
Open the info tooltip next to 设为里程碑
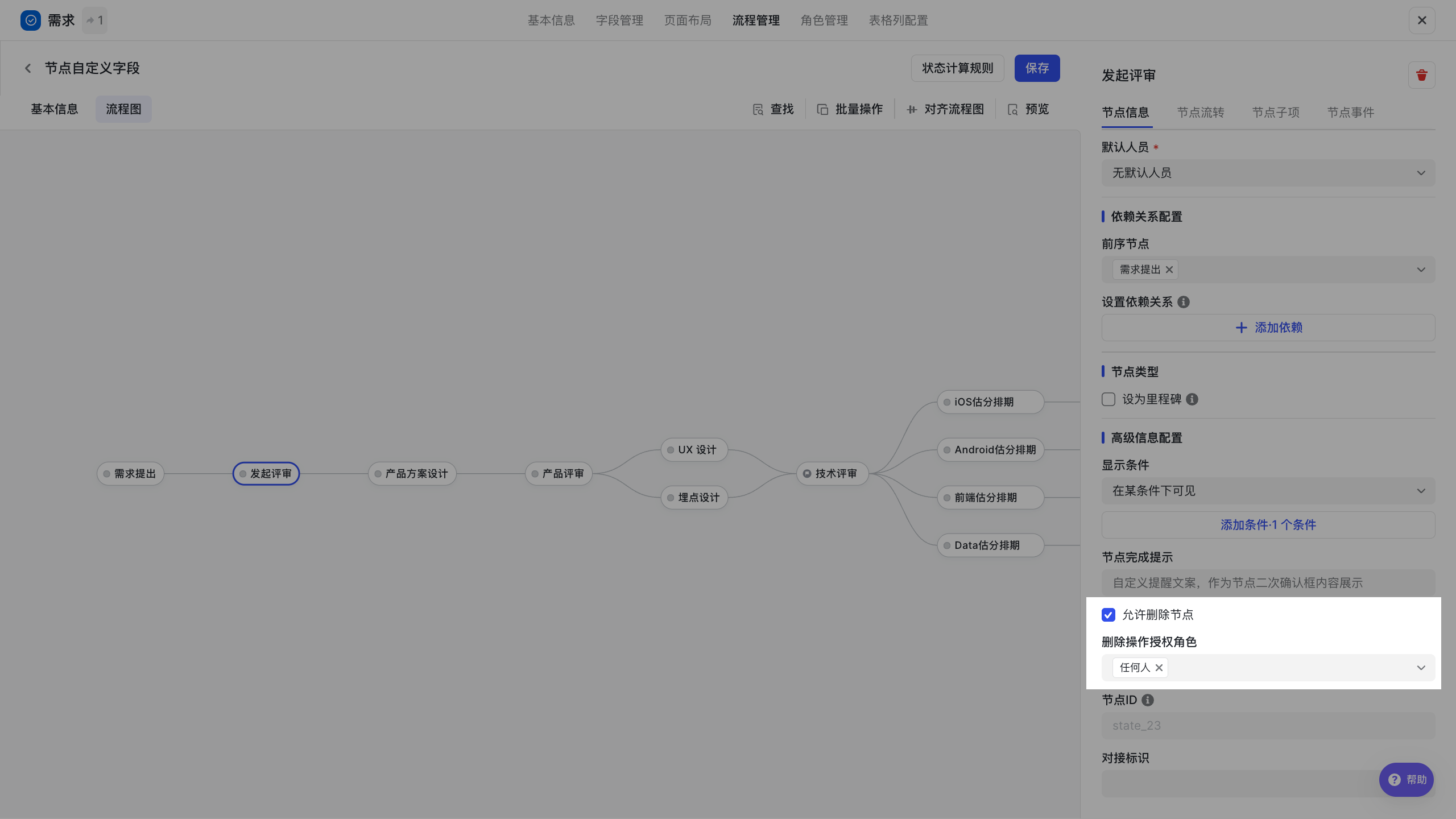tap(1192, 399)
